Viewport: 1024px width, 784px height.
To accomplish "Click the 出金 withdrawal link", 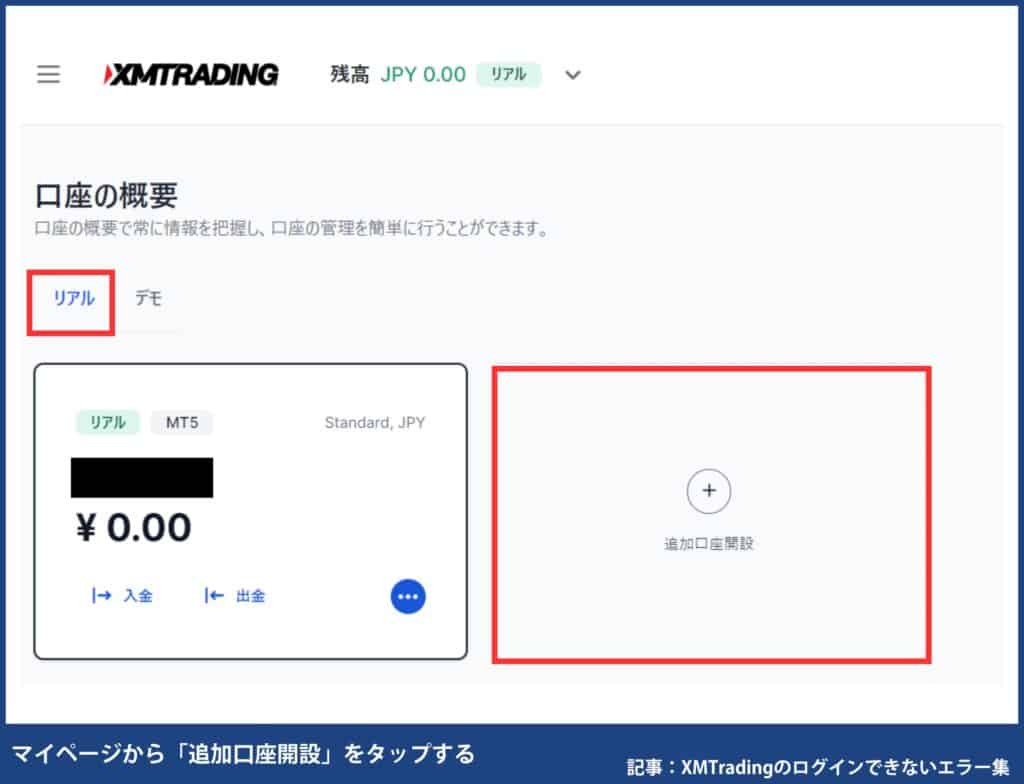I will point(234,596).
